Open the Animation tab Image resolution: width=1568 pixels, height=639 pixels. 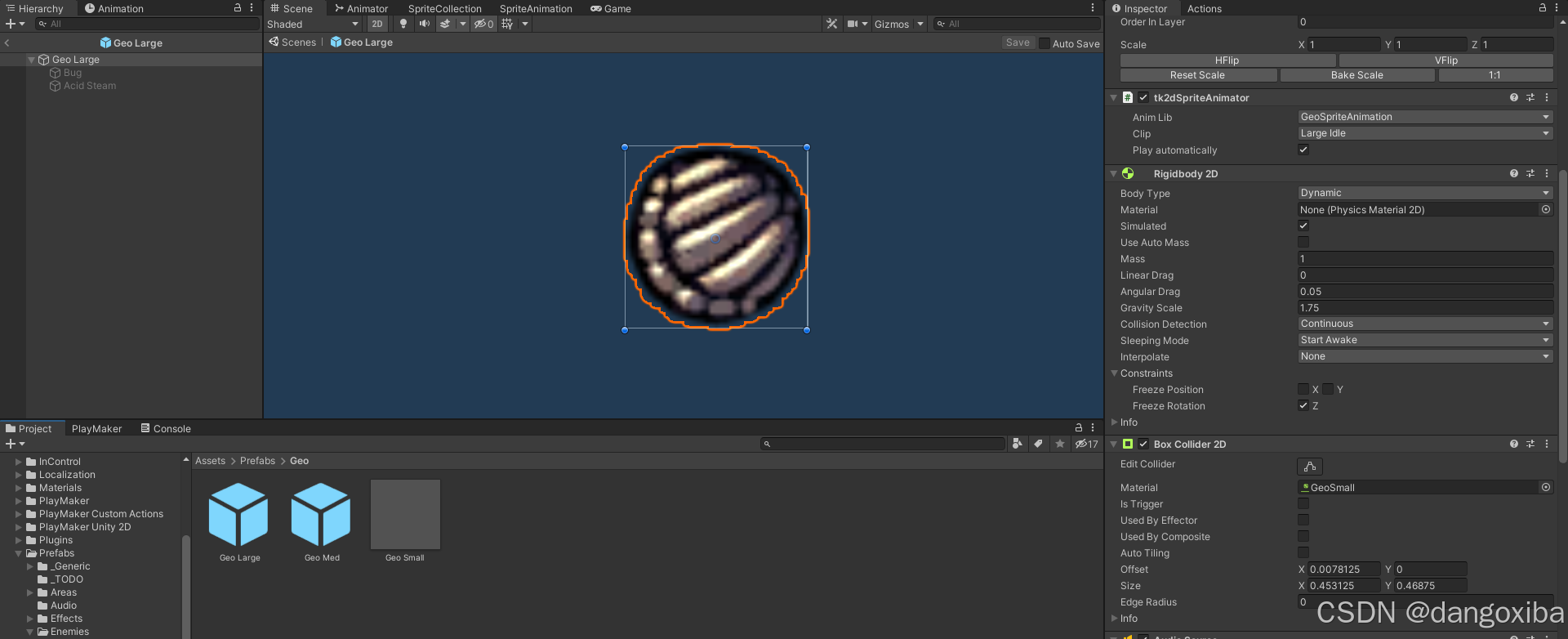coord(114,8)
